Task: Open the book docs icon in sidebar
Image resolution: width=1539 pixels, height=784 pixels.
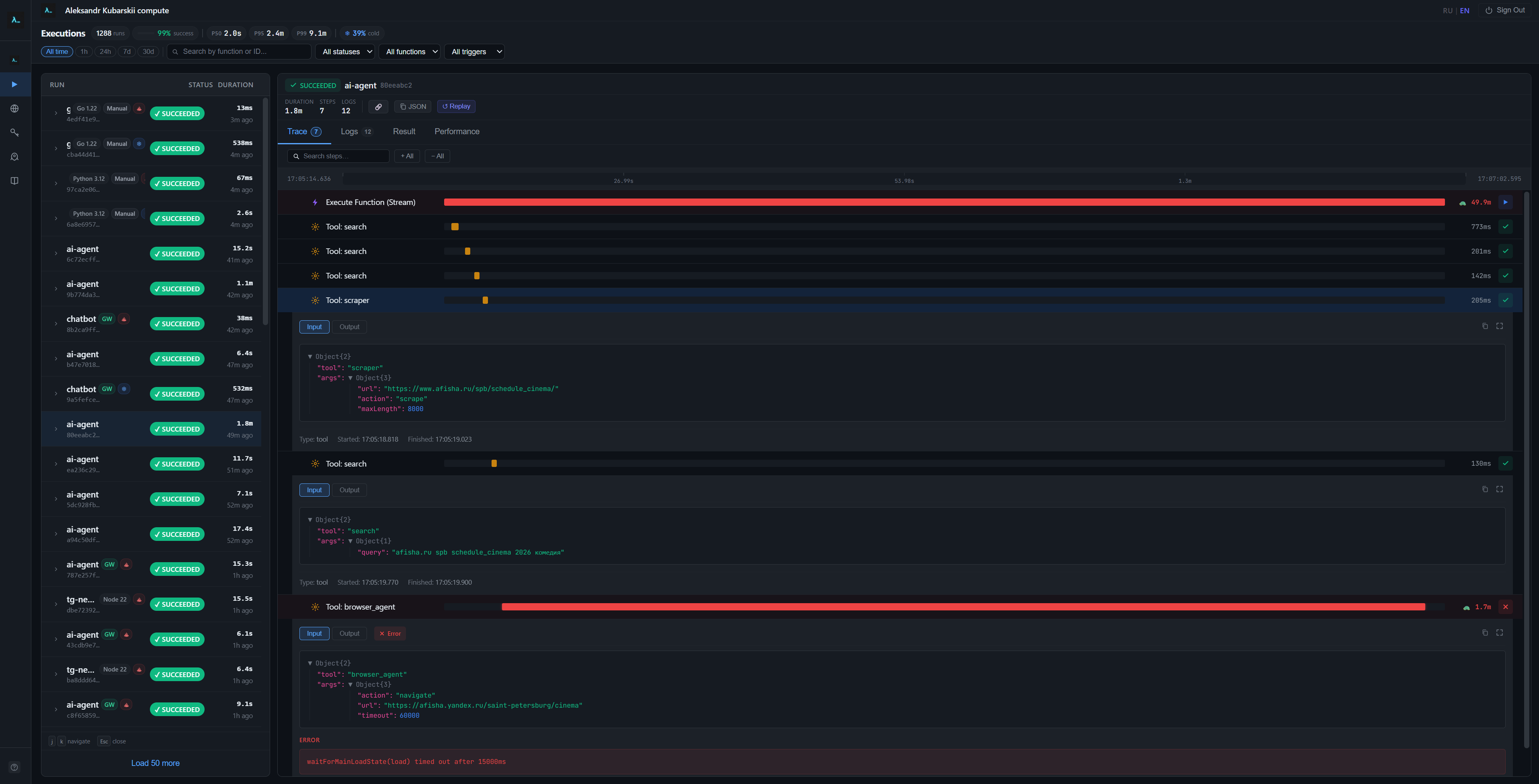Action: tap(14, 181)
